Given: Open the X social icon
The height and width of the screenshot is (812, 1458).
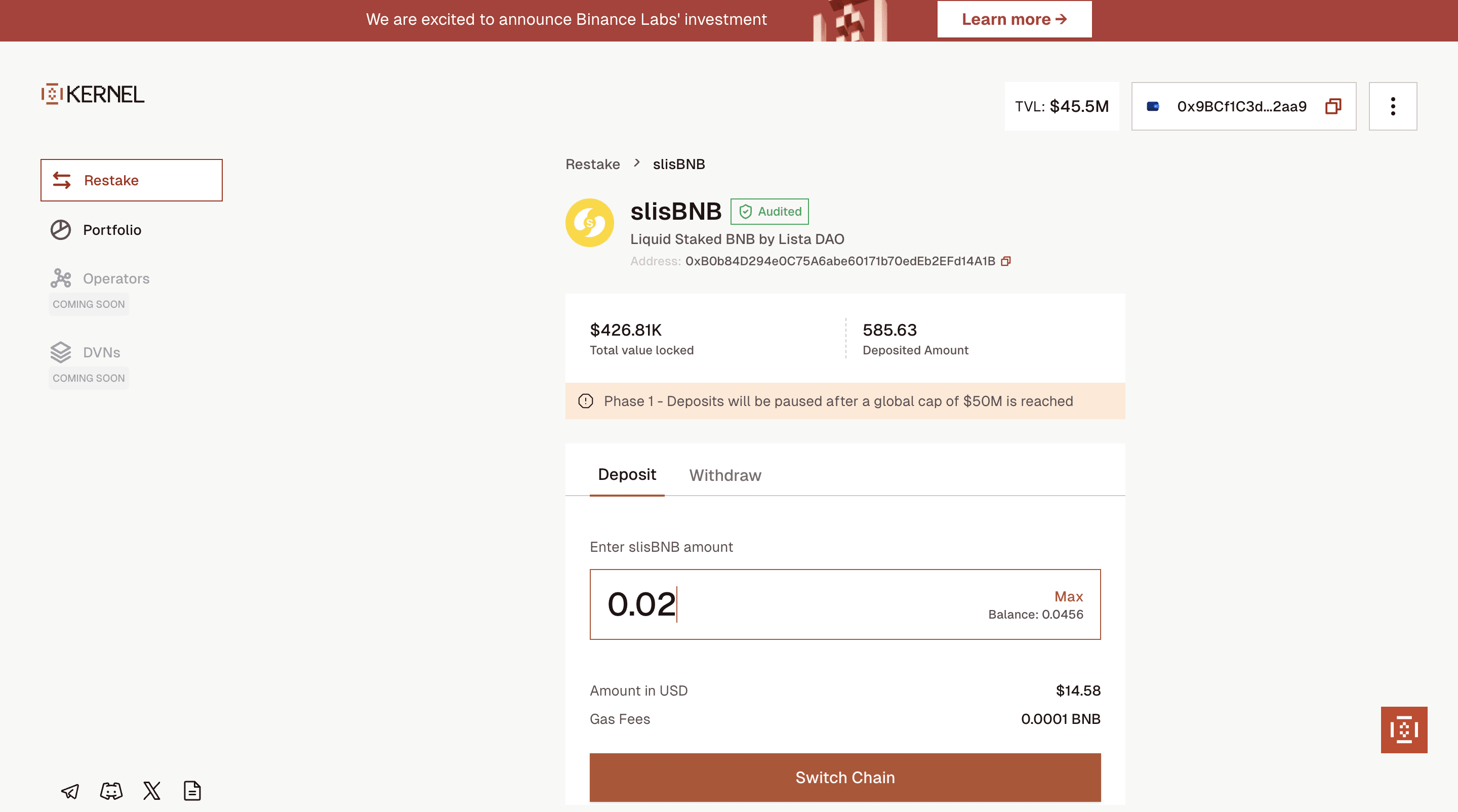Looking at the screenshot, I should coord(152,791).
